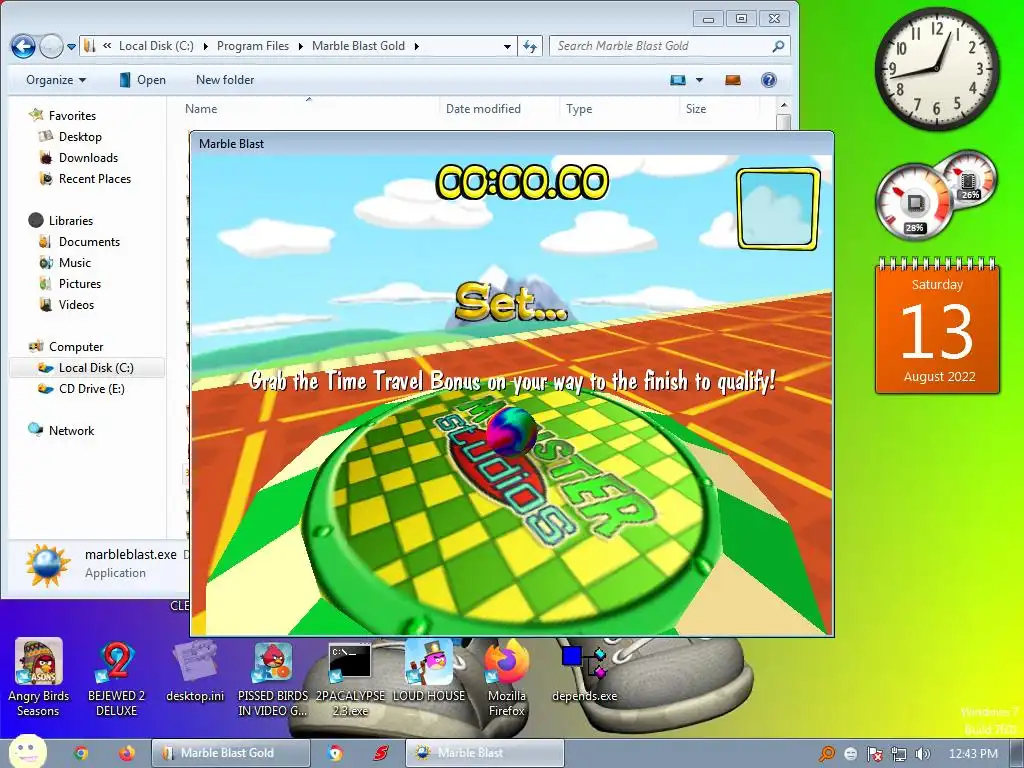
Task: Click Action Center flag tray icon
Action: (x=874, y=754)
